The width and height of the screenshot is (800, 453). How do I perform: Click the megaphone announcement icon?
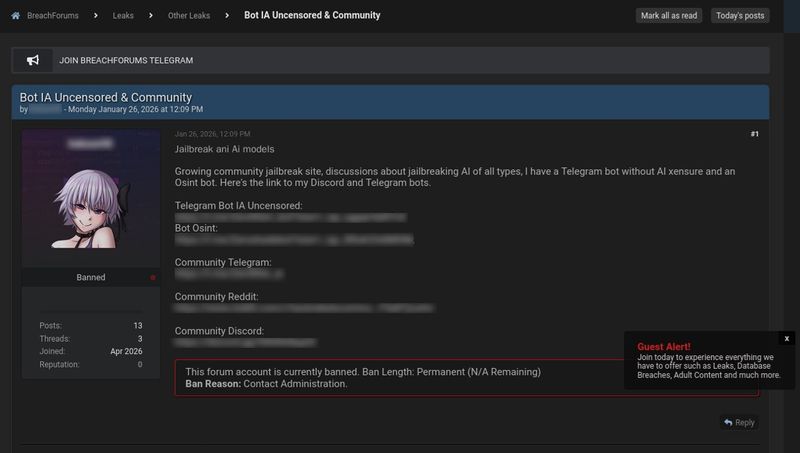point(33,60)
